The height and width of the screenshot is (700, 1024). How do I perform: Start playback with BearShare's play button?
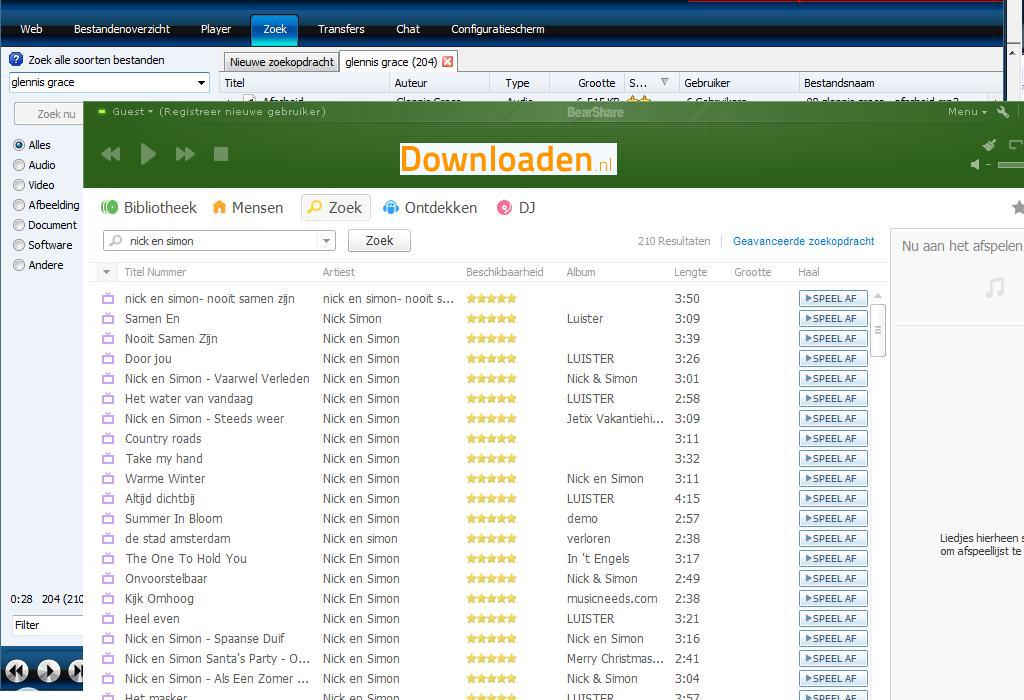(148, 154)
